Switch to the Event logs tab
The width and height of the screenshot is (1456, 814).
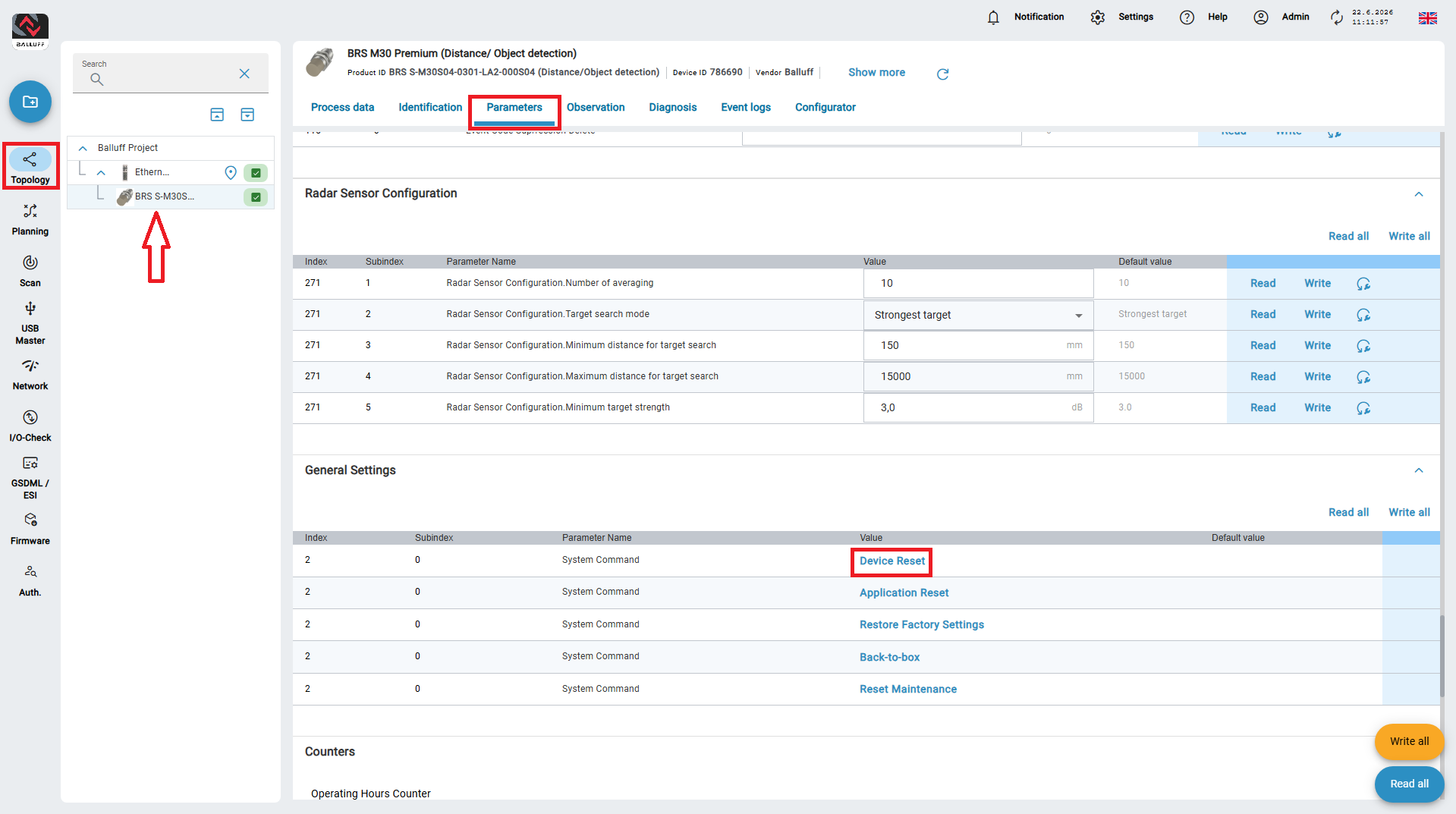pyautogui.click(x=745, y=108)
